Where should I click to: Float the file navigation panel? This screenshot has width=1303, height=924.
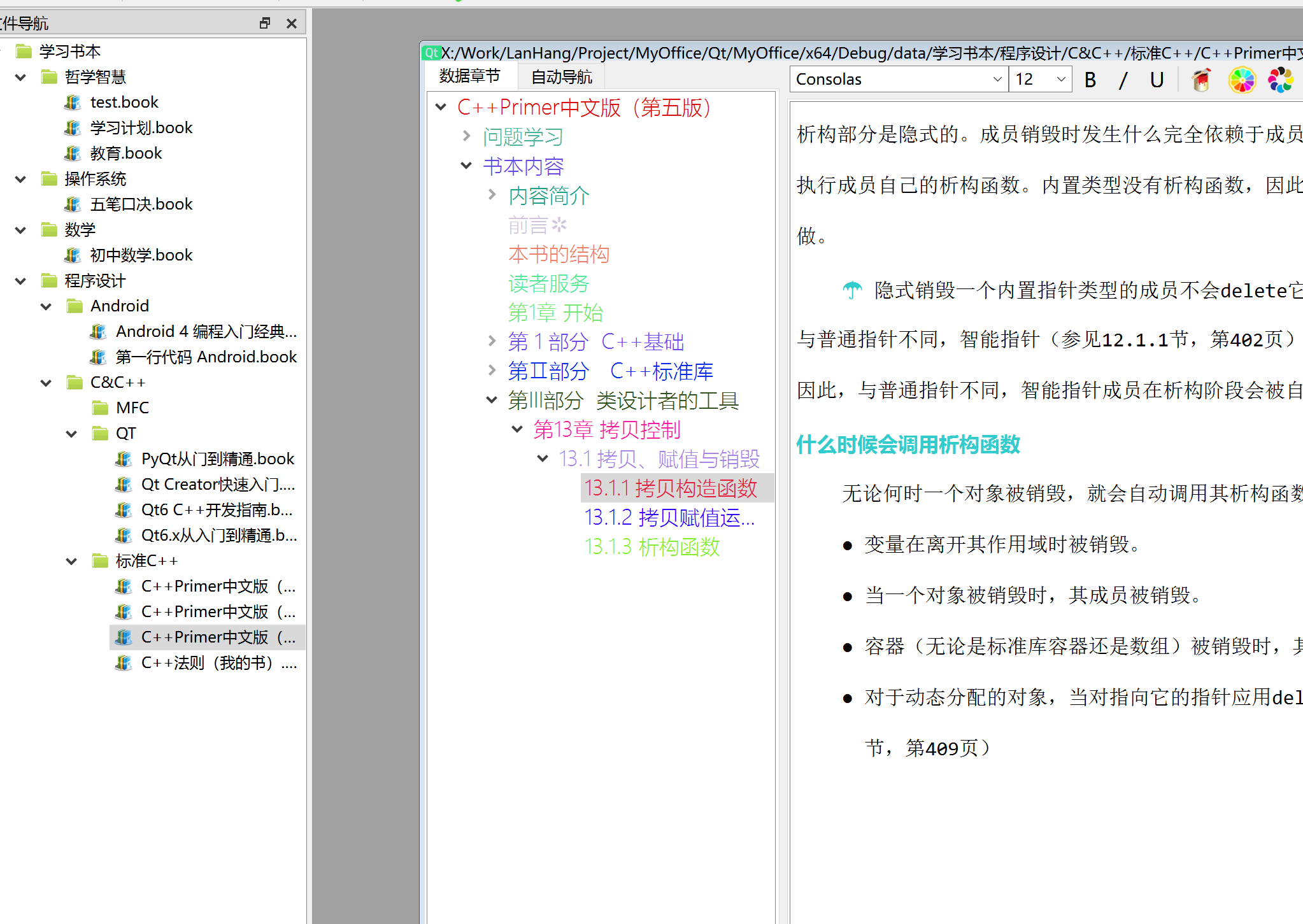[265, 23]
